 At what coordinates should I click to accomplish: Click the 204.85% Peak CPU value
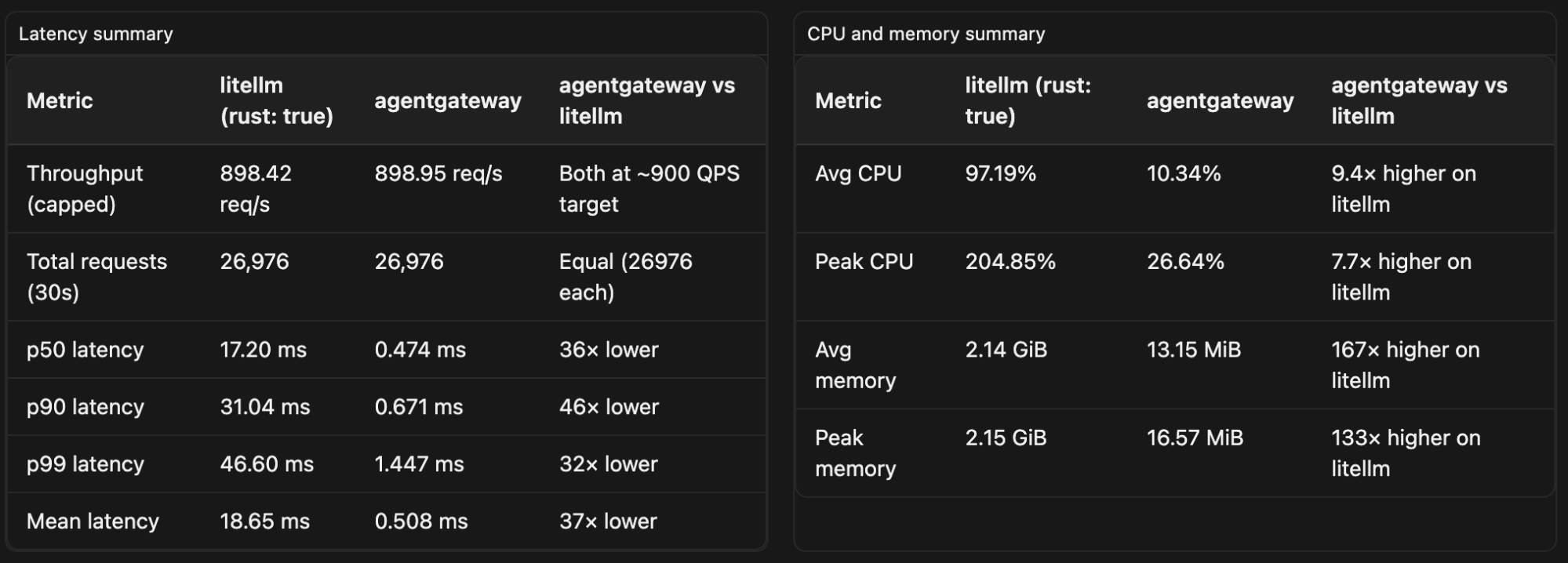pyautogui.click(x=1010, y=262)
